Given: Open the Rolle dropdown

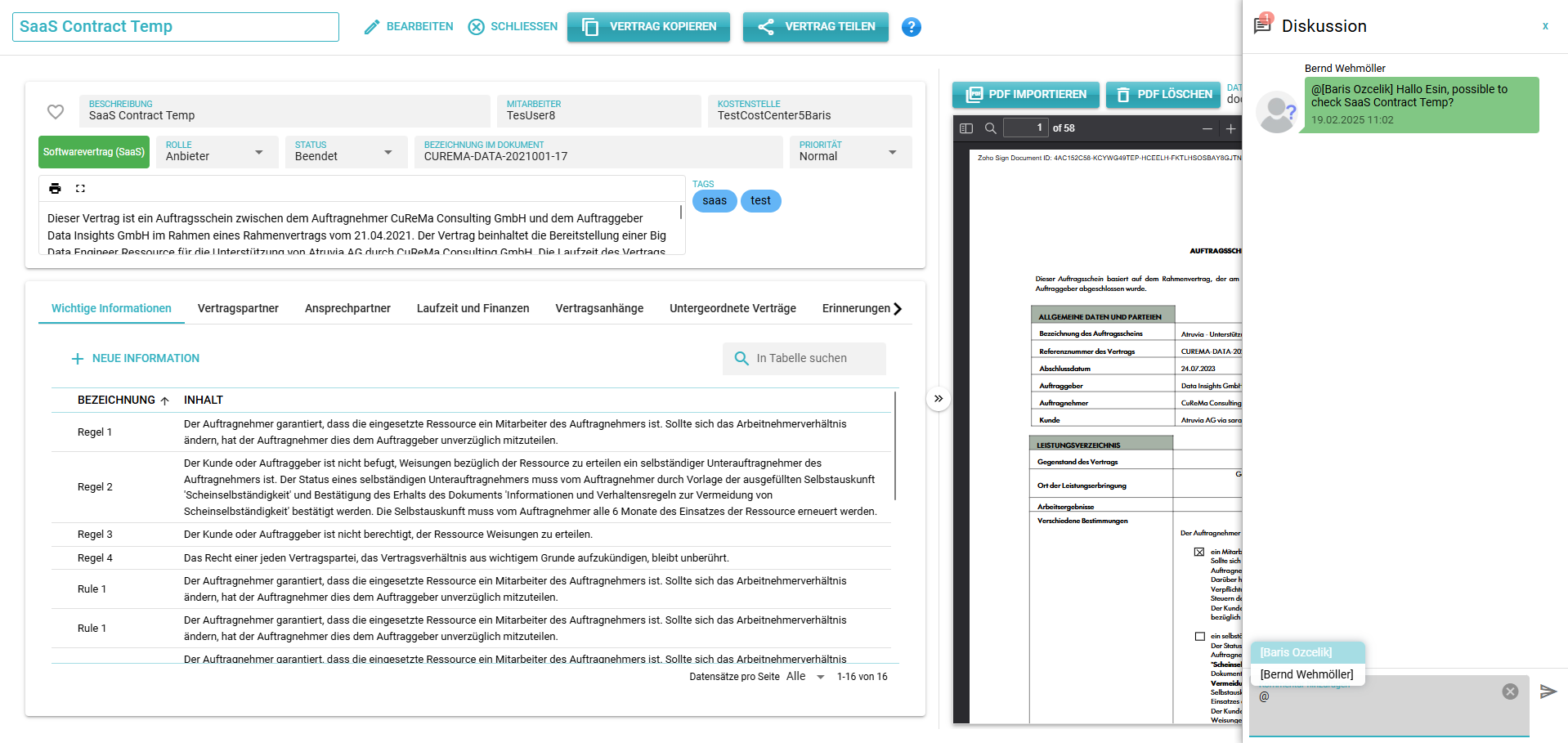Looking at the screenshot, I should pos(258,153).
